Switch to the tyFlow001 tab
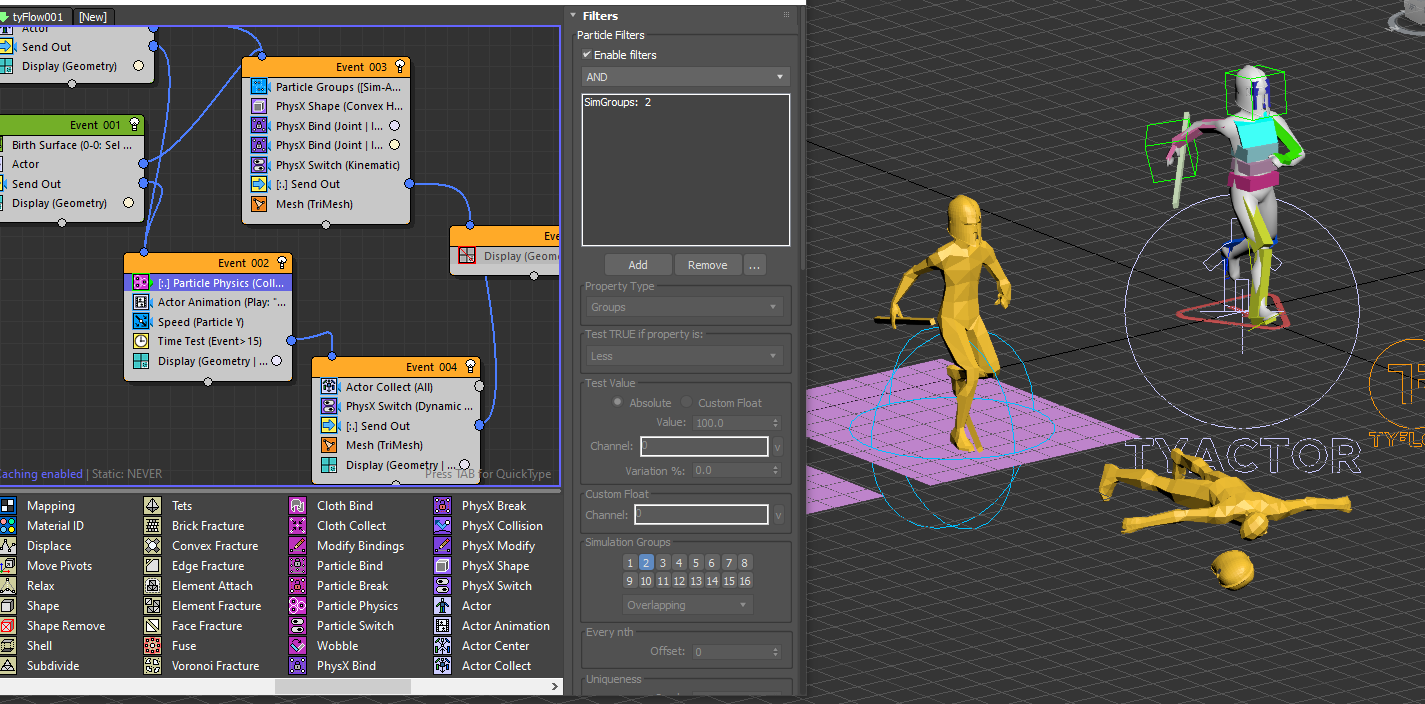The height and width of the screenshot is (704, 1425). pos(37,17)
